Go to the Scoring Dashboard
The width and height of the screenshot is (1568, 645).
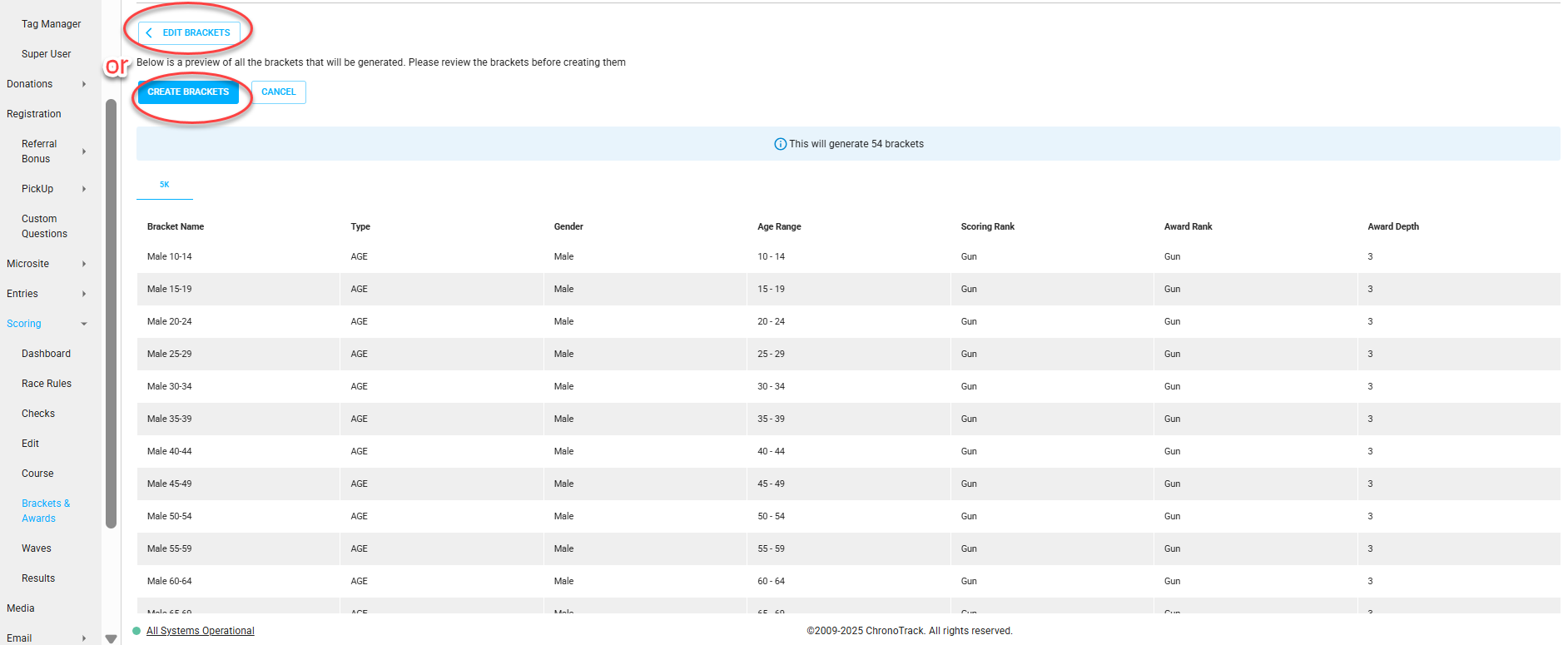point(46,354)
